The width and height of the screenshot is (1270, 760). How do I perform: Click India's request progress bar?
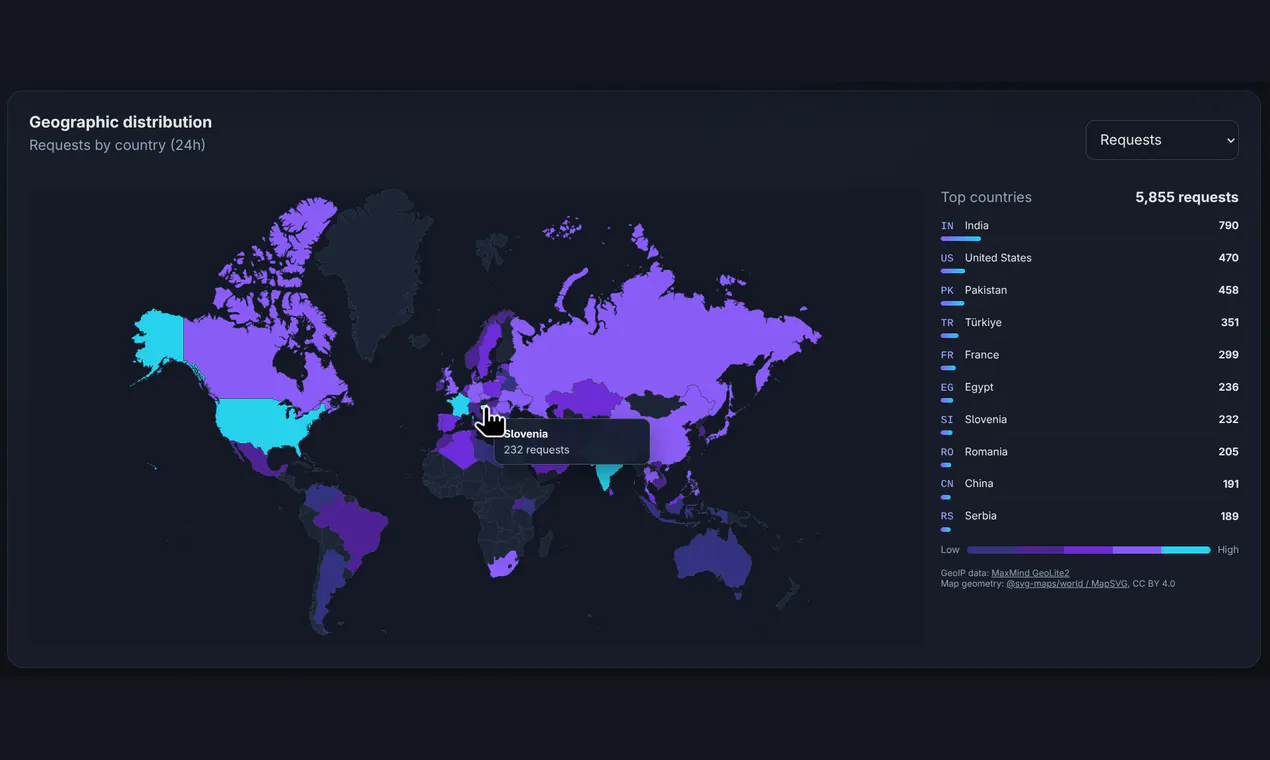coord(961,239)
